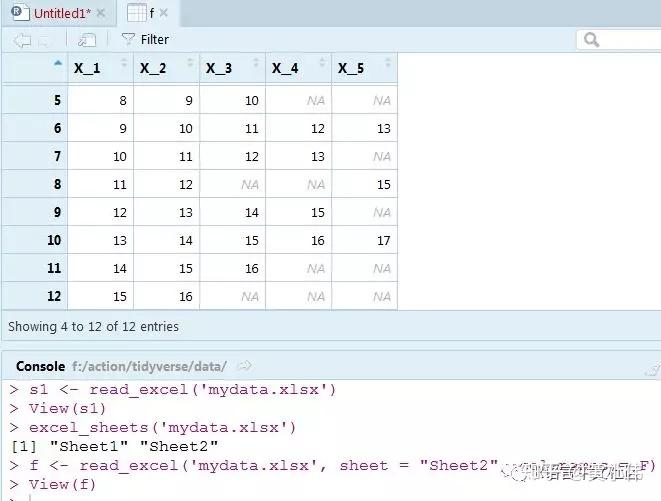The height and width of the screenshot is (501, 661).
Task: Close the Untitled1* tab
Action: (101, 13)
